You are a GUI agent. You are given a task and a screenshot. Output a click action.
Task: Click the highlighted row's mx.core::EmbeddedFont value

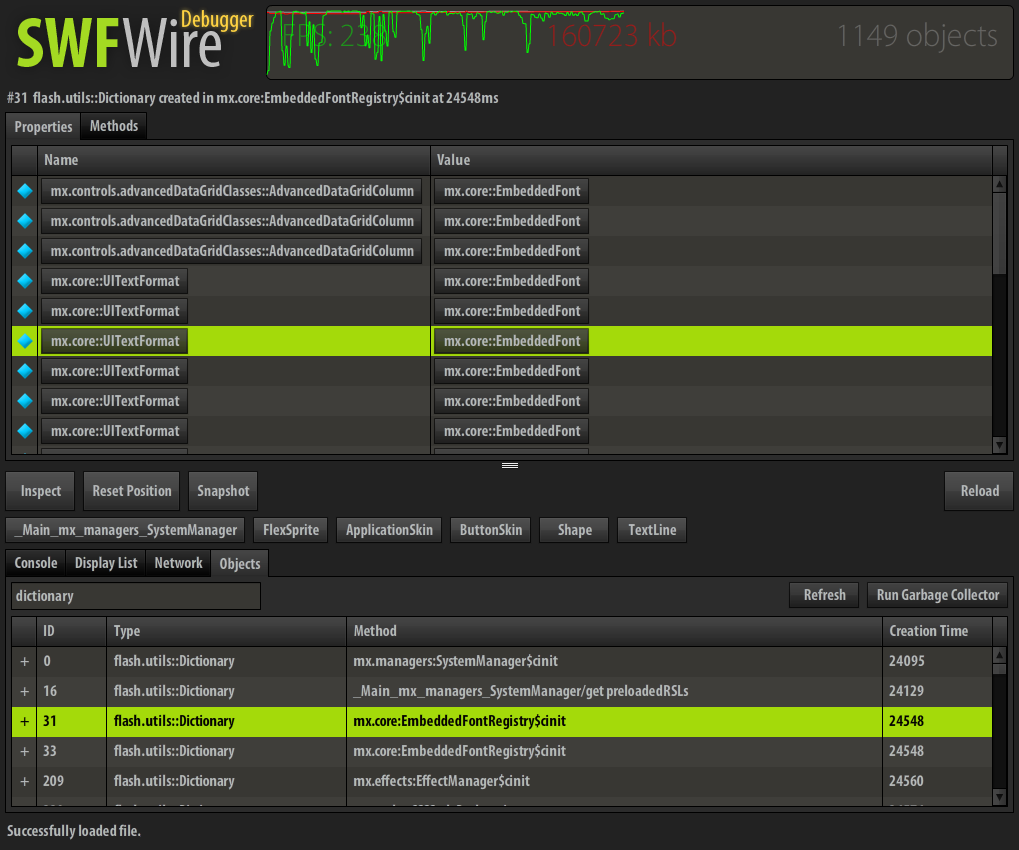tap(511, 341)
